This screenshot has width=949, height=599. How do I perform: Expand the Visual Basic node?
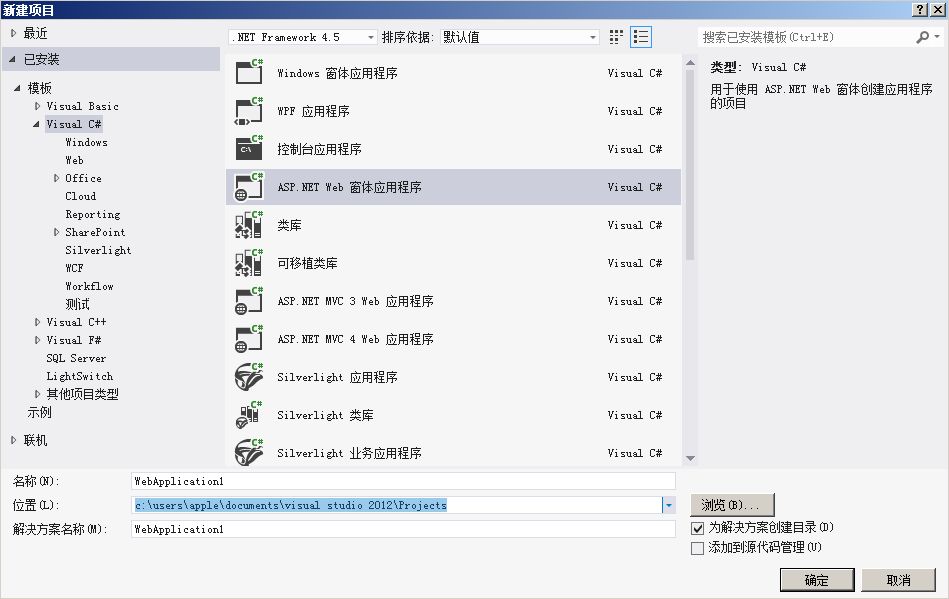tap(38, 106)
